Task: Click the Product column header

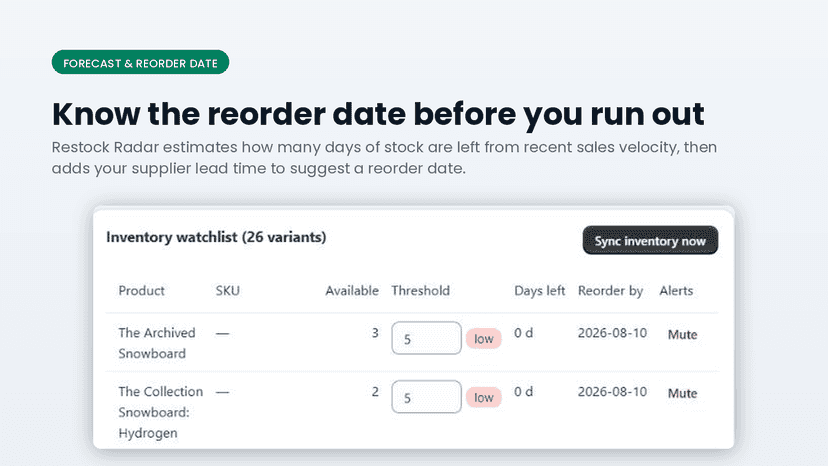Action: pyautogui.click(x=142, y=291)
